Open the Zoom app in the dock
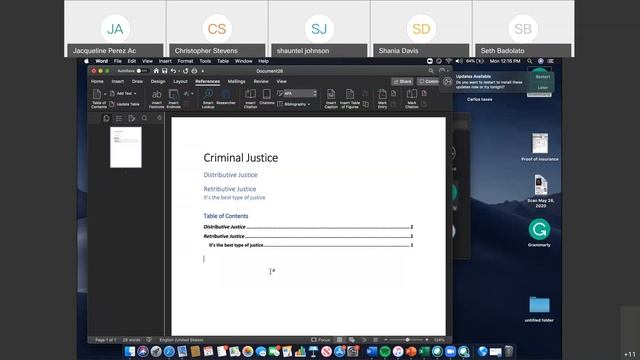Screen dimensions: 640x360 (x=450, y=351)
